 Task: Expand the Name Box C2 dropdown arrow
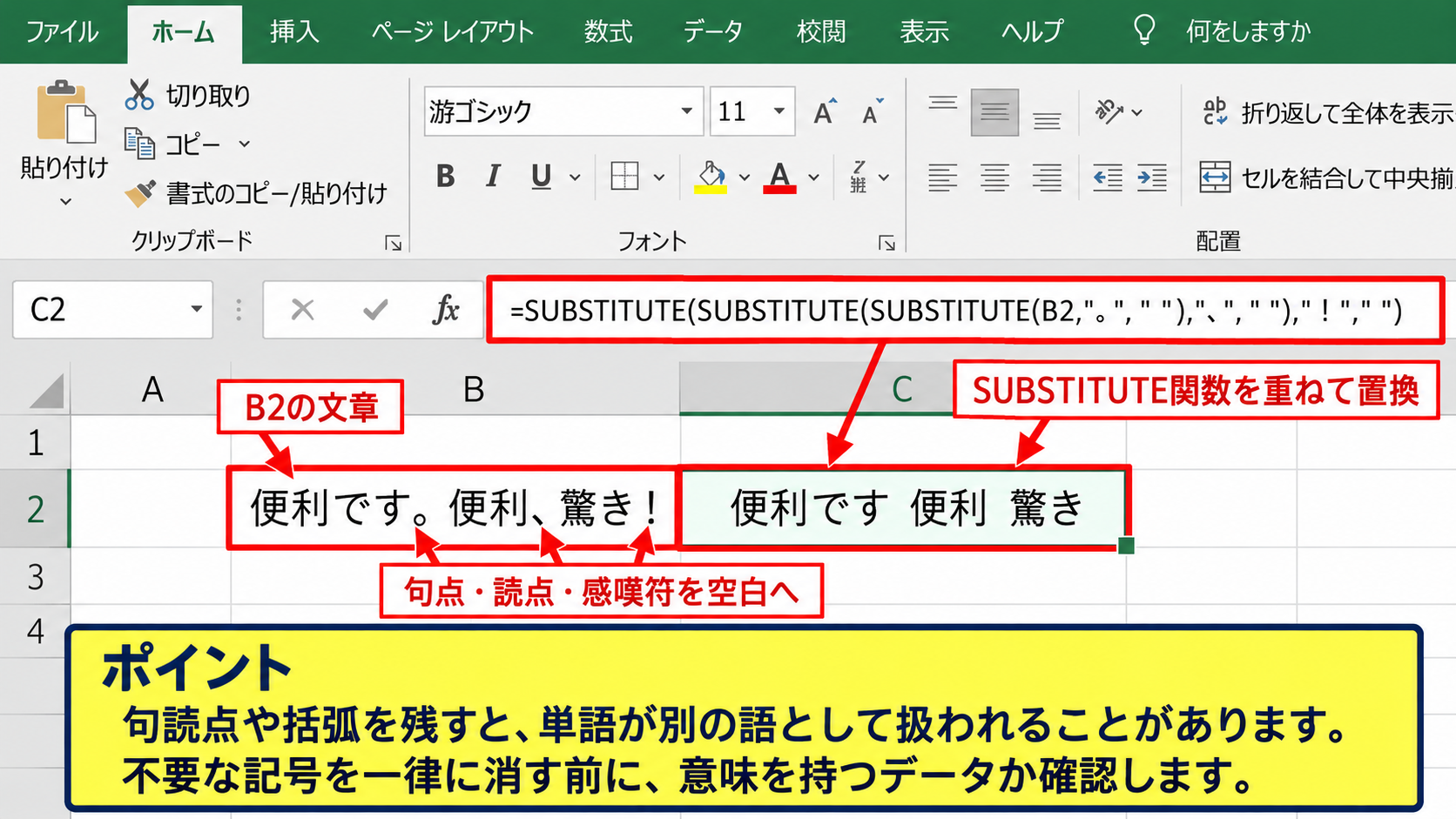197,309
